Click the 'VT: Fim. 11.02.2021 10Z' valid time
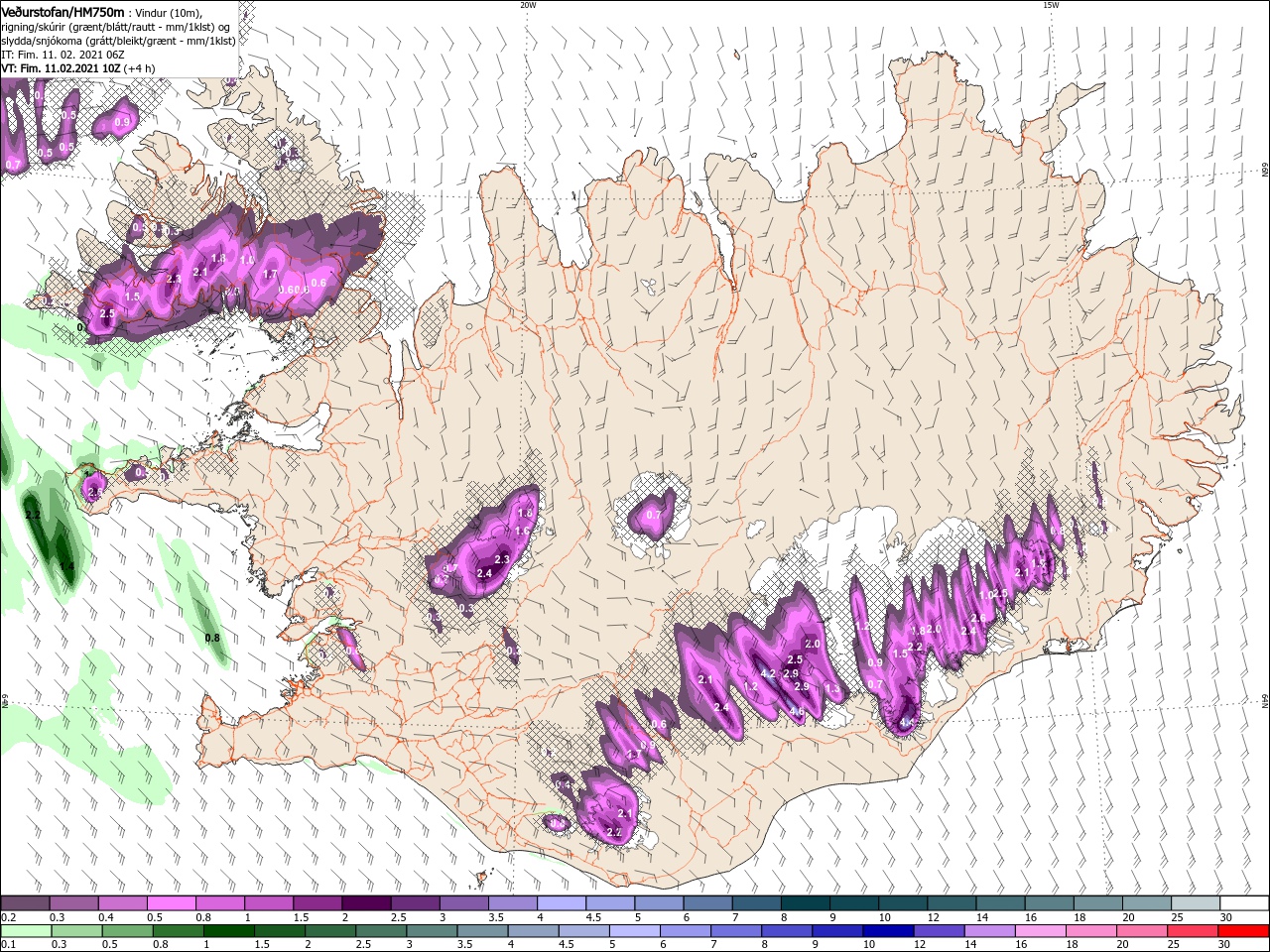This screenshot has width=1270, height=952. click(x=60, y=68)
